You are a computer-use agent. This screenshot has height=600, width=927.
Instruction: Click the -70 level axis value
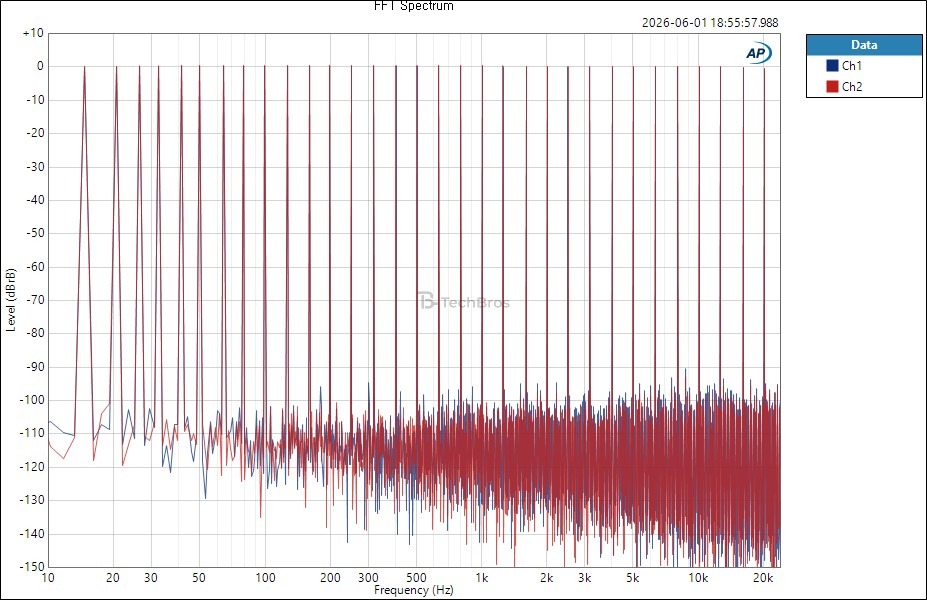[x=34, y=300]
